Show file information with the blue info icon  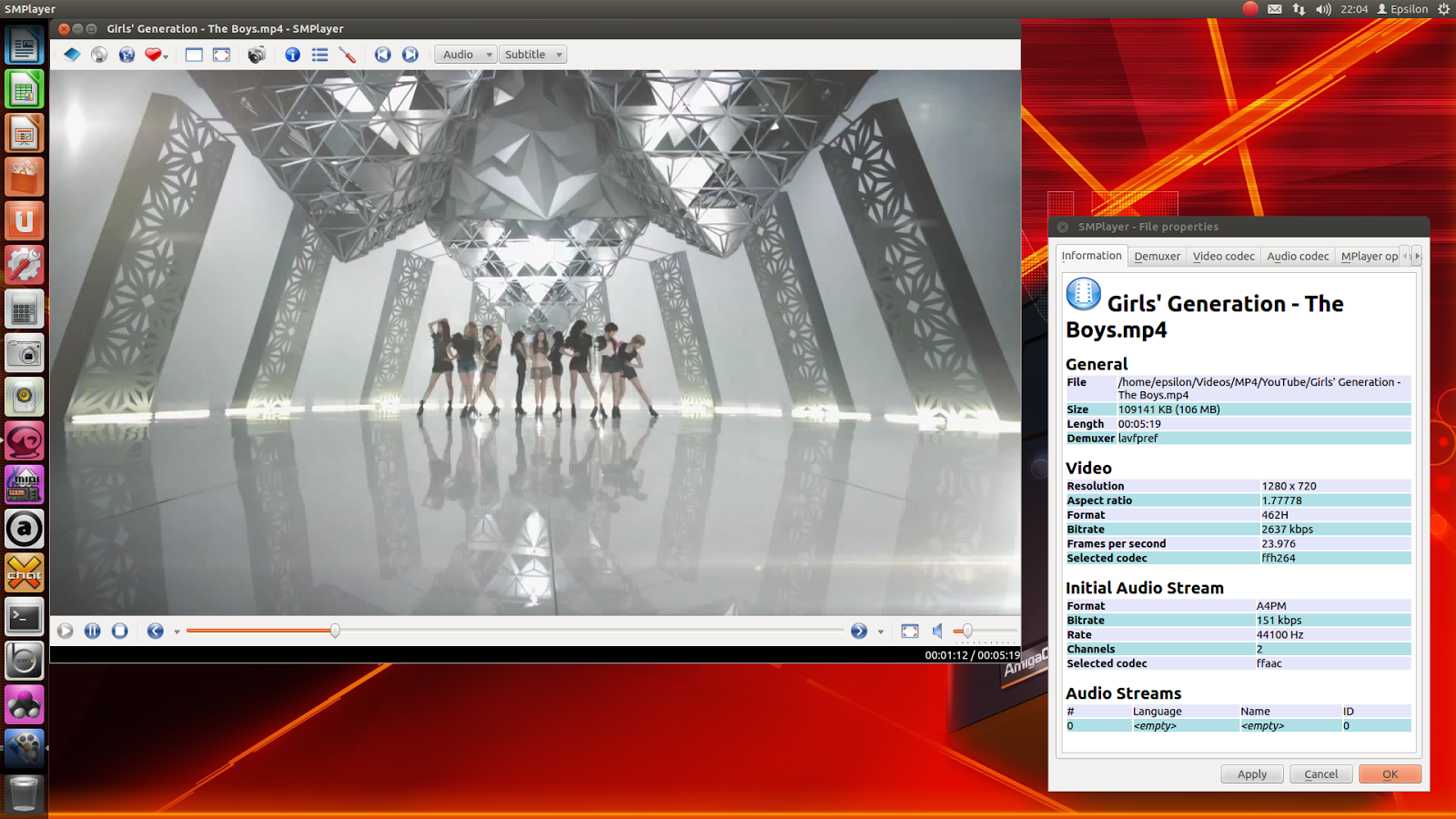coord(292,55)
